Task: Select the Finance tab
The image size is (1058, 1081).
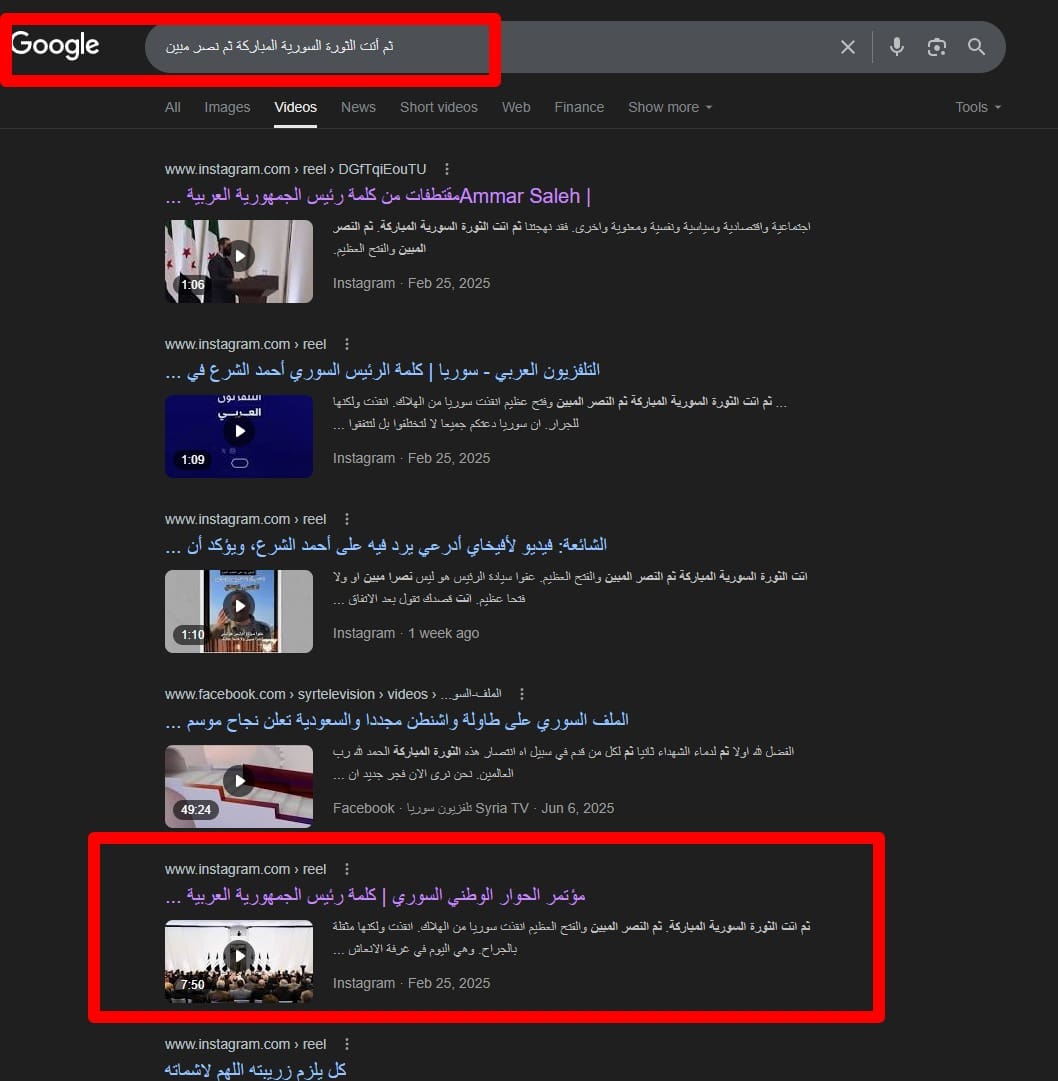Action: tap(579, 108)
